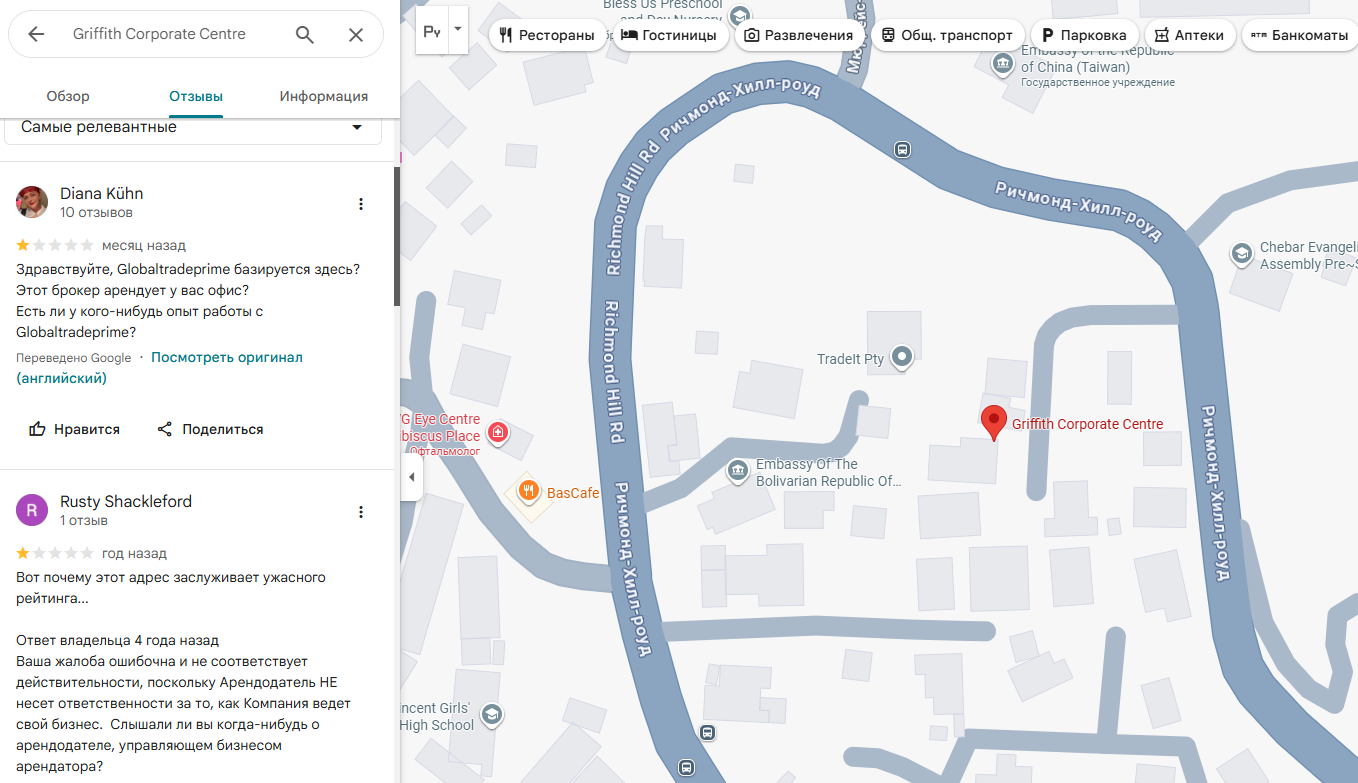
Task: Share the review via Поделиться
Action: coord(210,429)
